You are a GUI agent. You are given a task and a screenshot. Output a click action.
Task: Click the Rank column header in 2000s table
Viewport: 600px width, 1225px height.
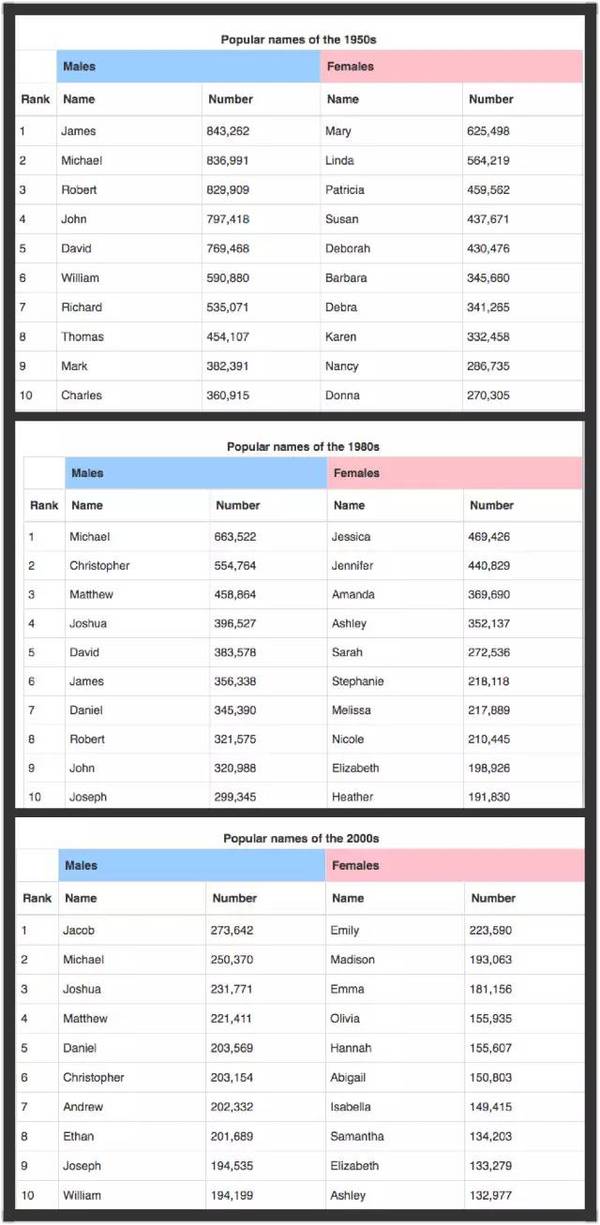(x=37, y=898)
